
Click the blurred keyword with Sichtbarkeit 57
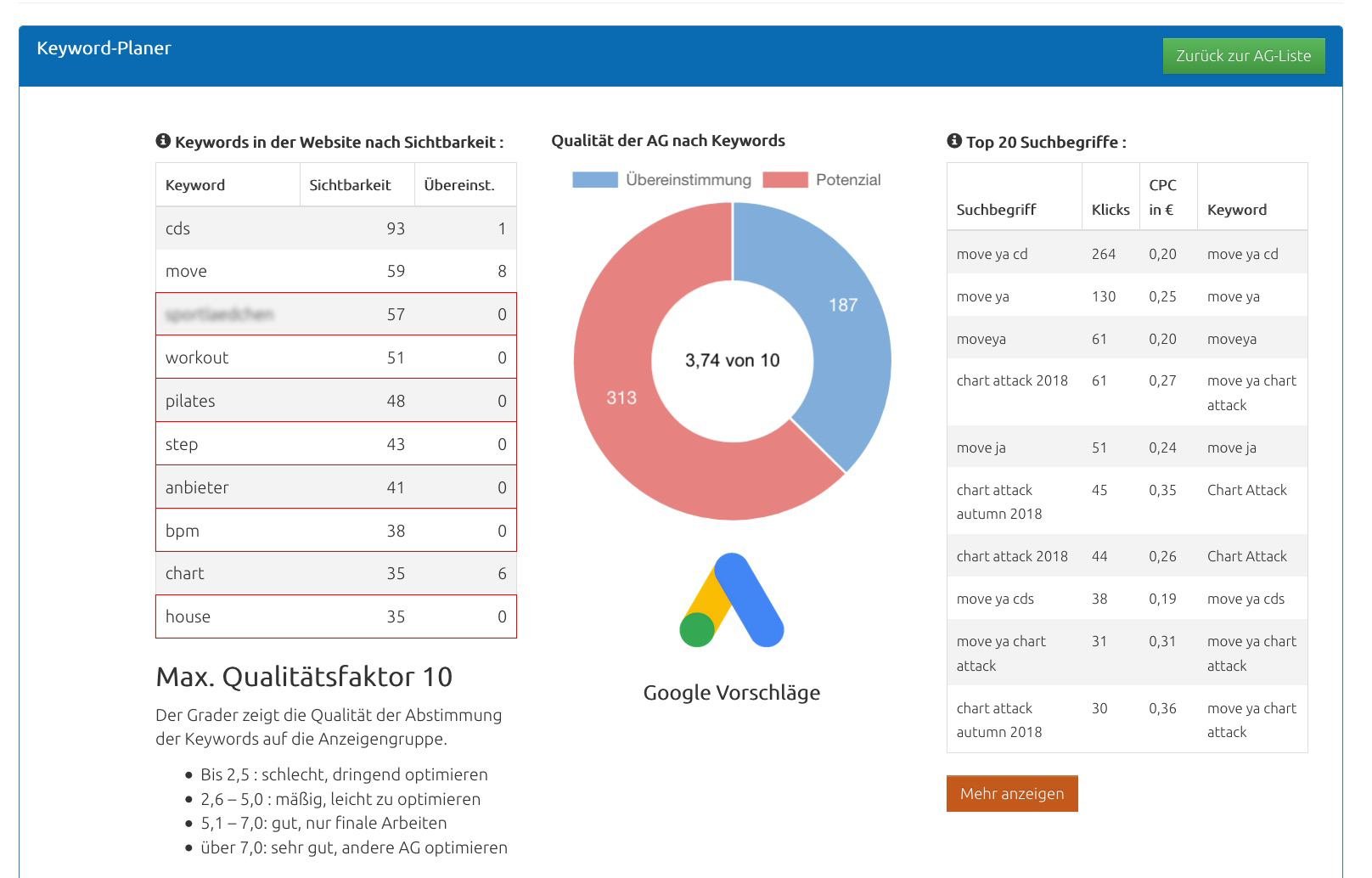click(219, 314)
